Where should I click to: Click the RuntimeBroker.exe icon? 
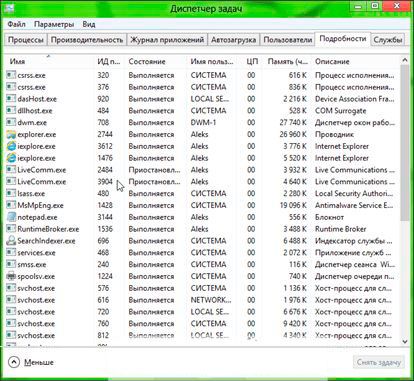(11, 229)
